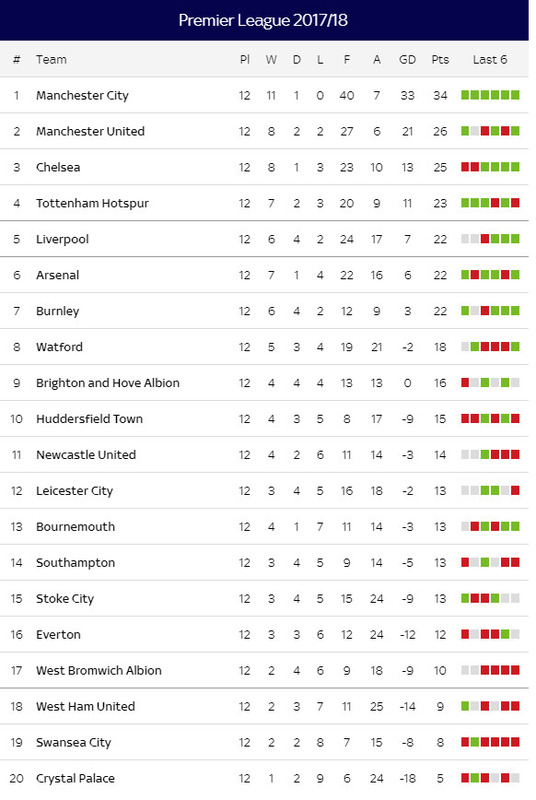Select the Chelsea team name
Image resolution: width=536 pixels, height=800 pixels.
(x=58, y=167)
